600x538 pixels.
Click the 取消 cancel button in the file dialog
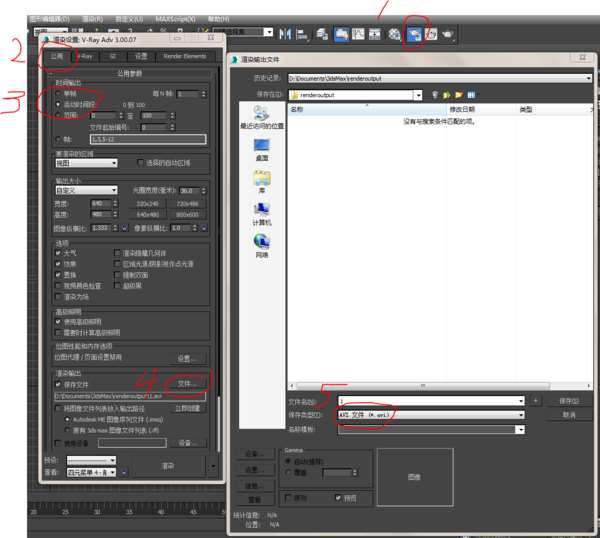pos(569,415)
